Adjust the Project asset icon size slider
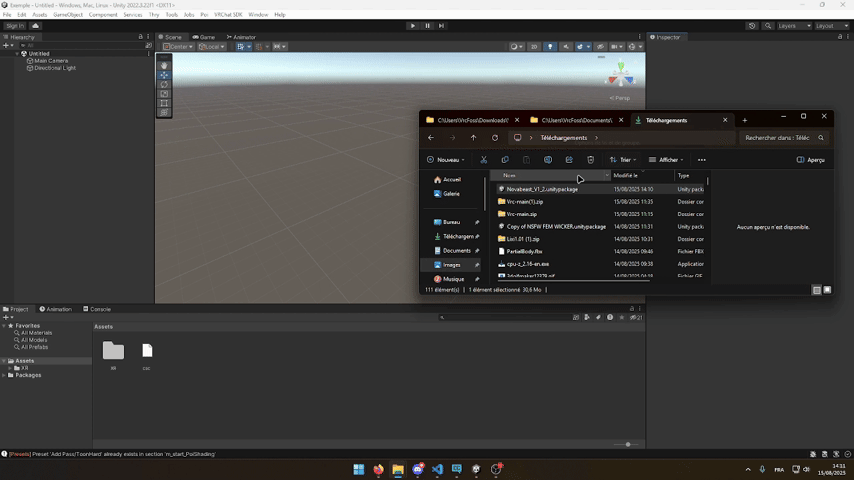 628,444
